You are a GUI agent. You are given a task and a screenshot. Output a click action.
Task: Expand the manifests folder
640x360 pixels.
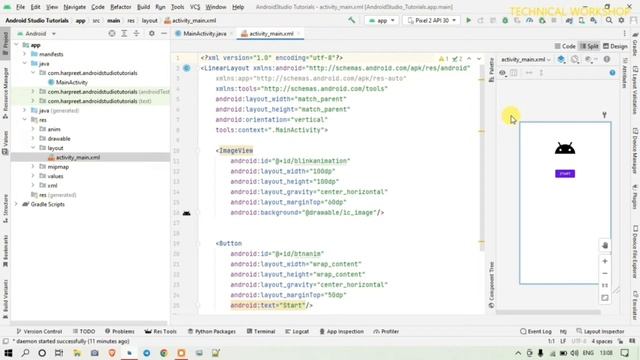(x=24, y=54)
